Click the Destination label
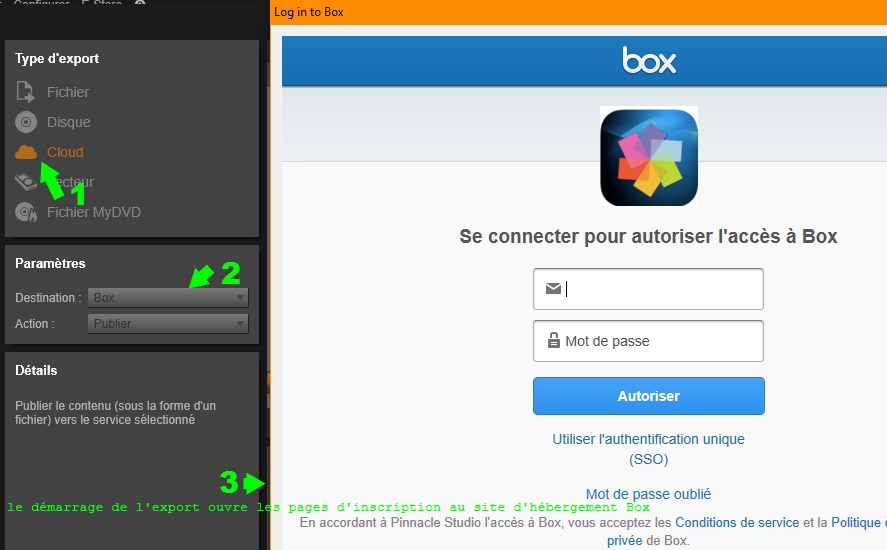Screen dimensions: 887x550 (48, 298)
